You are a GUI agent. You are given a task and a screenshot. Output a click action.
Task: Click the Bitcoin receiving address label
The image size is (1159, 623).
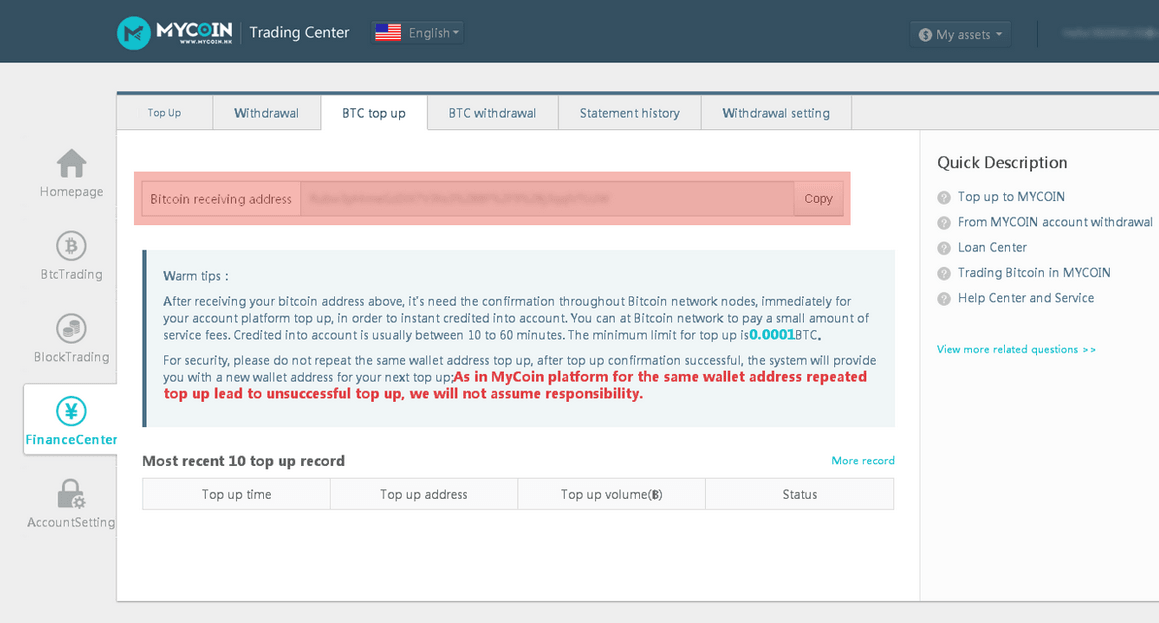coord(221,199)
